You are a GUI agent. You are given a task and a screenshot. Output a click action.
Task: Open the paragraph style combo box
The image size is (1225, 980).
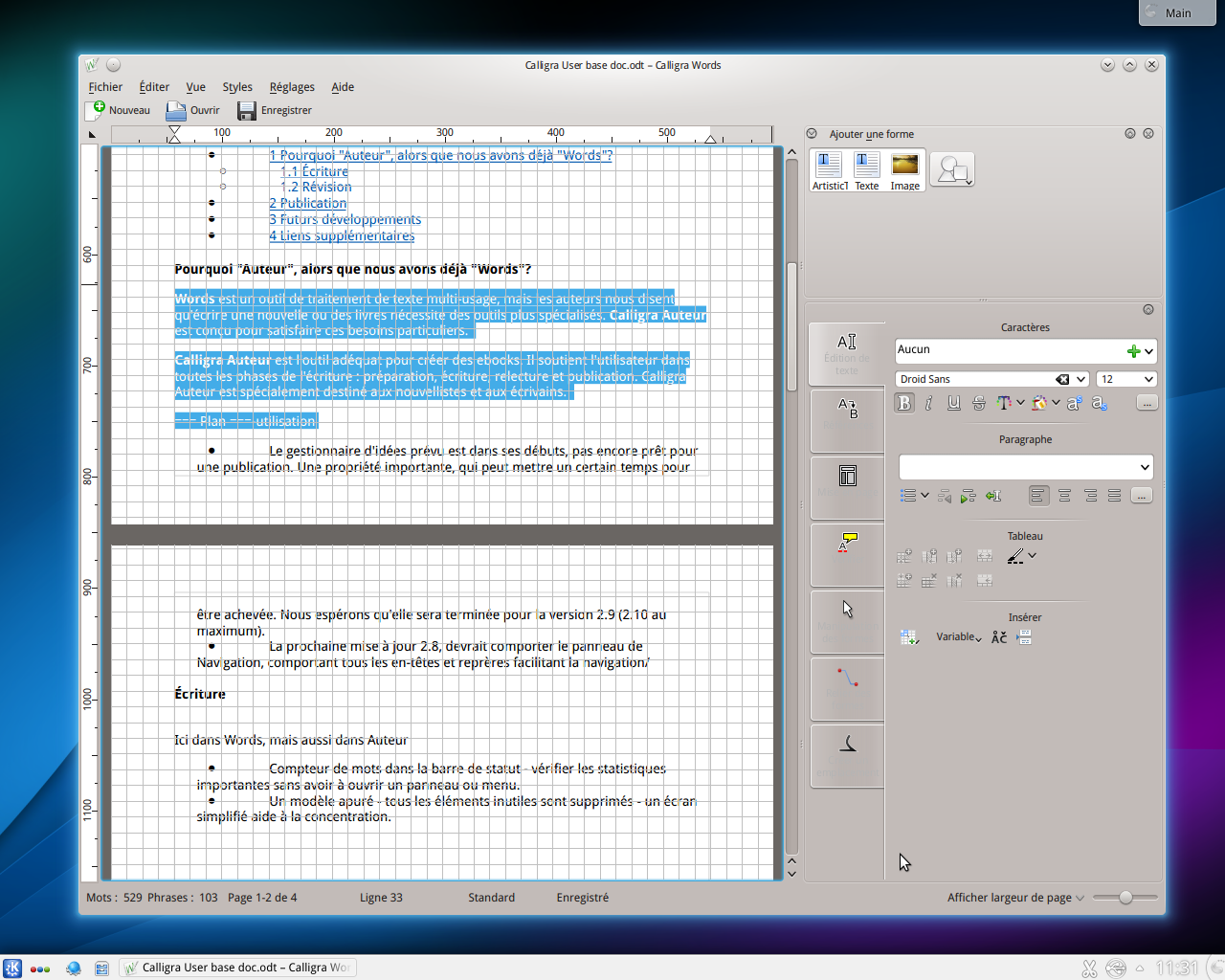click(1026, 467)
